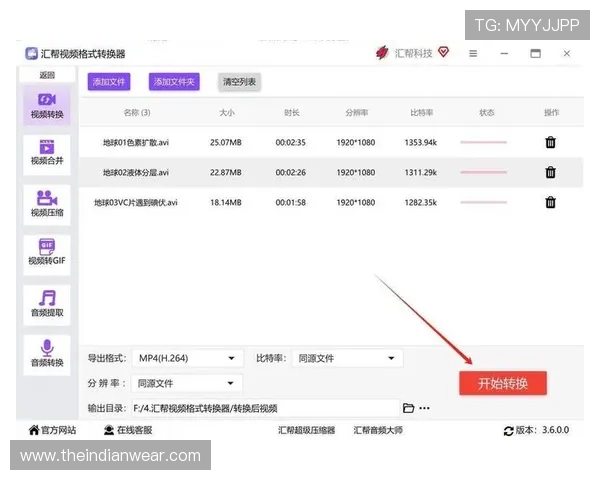
Task: Click the 版本: 3.6.0.0 label
Action: 542,430
